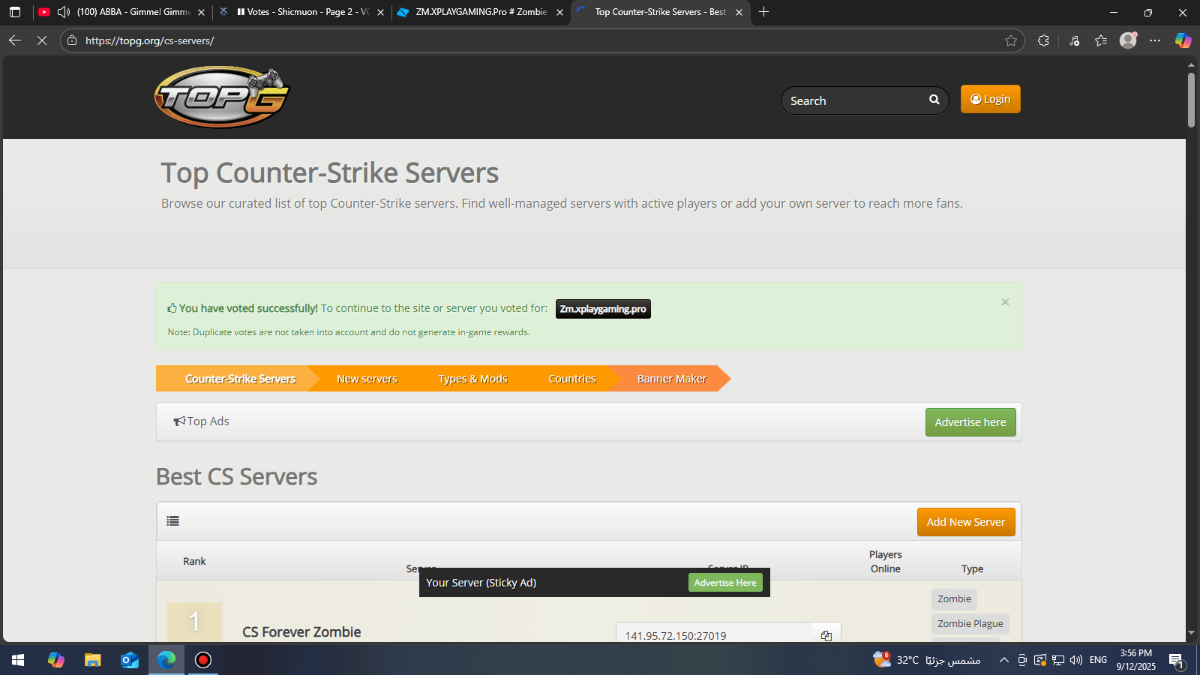Click the orange Login button
Image resolution: width=1200 pixels, height=675 pixels.
click(x=990, y=99)
